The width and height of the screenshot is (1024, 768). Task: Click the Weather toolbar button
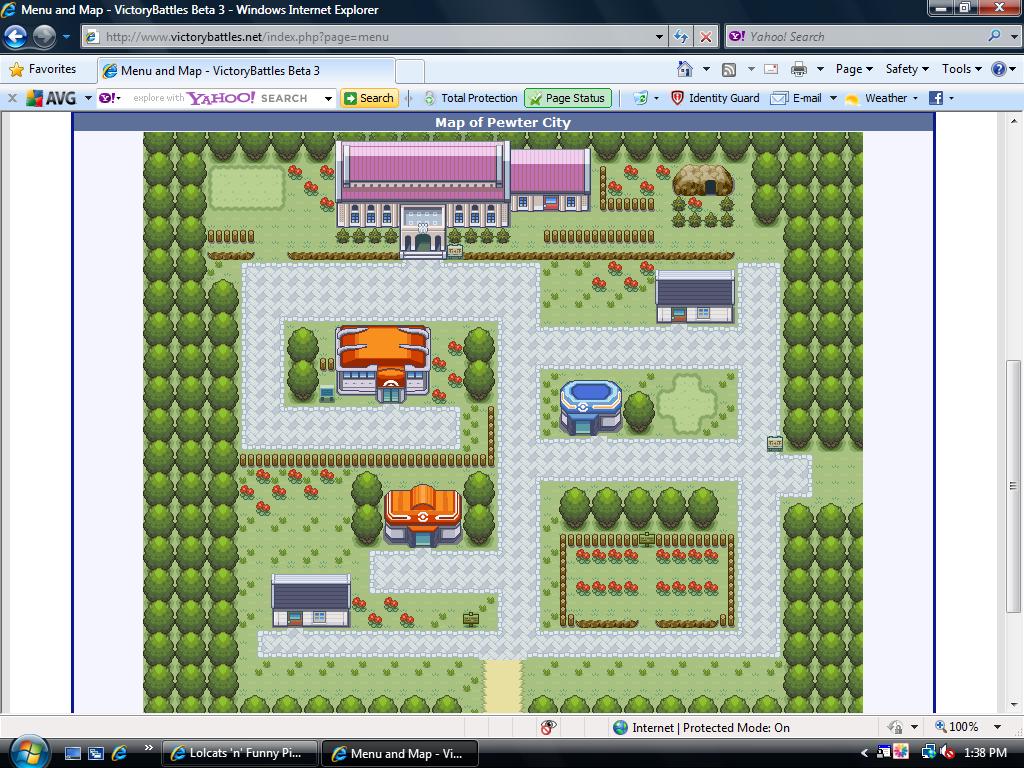coord(876,98)
